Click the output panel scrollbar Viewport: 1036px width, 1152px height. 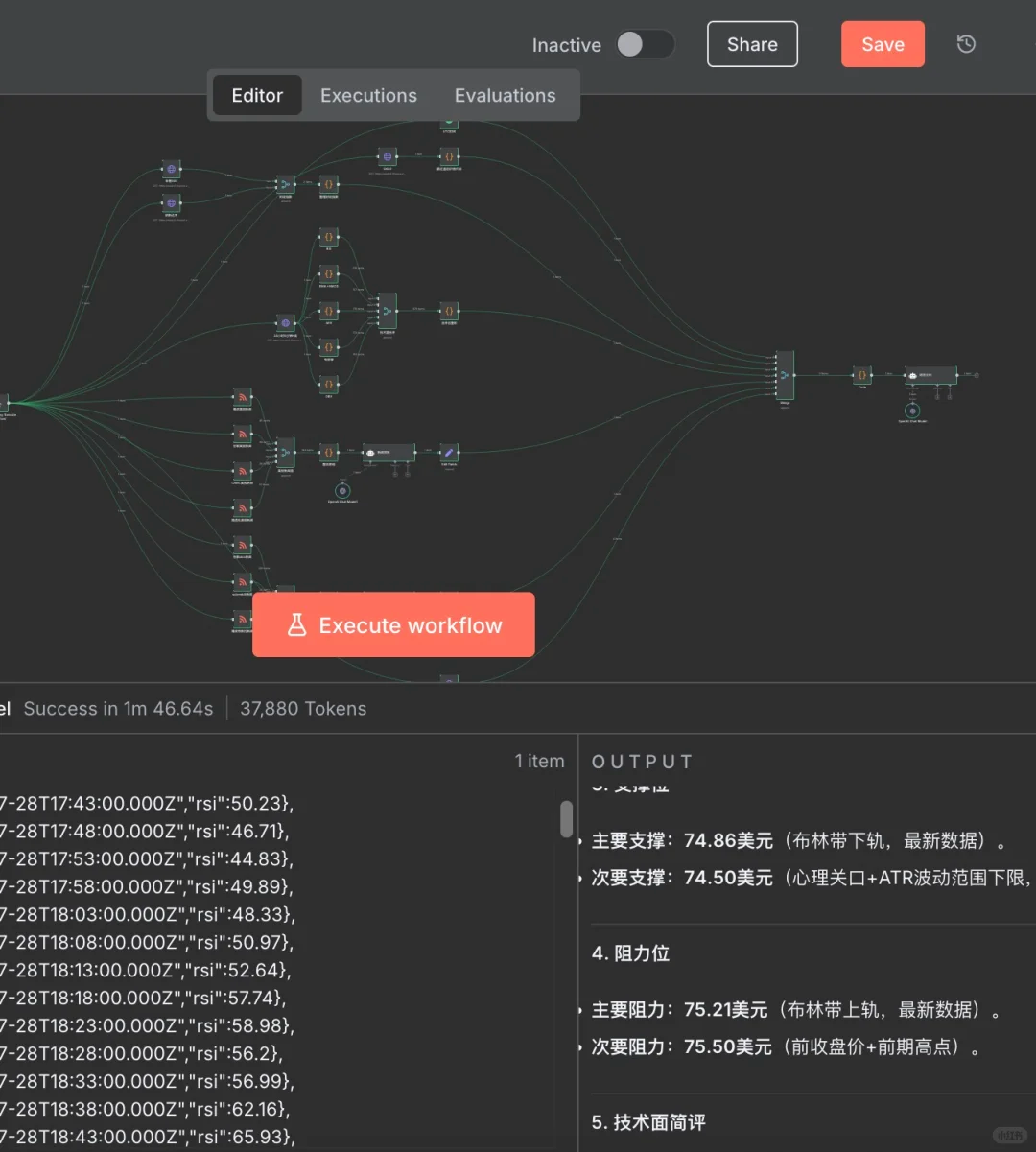point(565,820)
